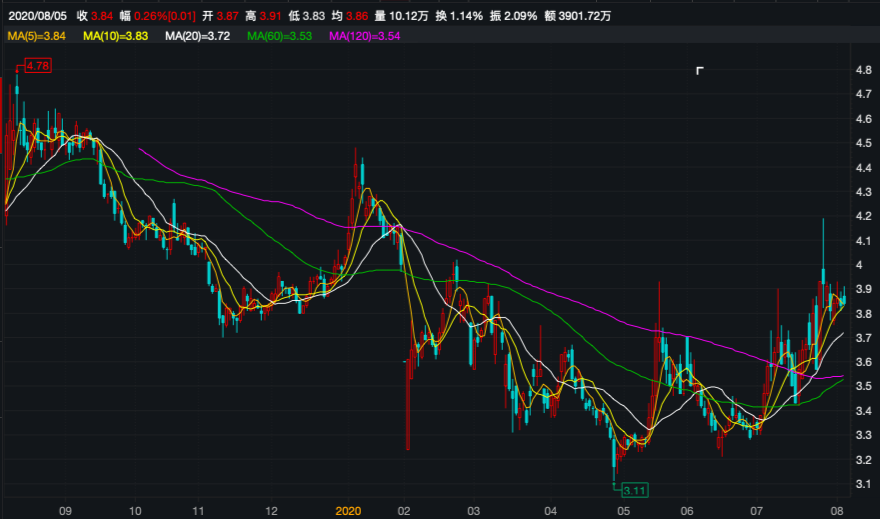
Task: Click the opening price 3.87 value
Action: coord(228,16)
